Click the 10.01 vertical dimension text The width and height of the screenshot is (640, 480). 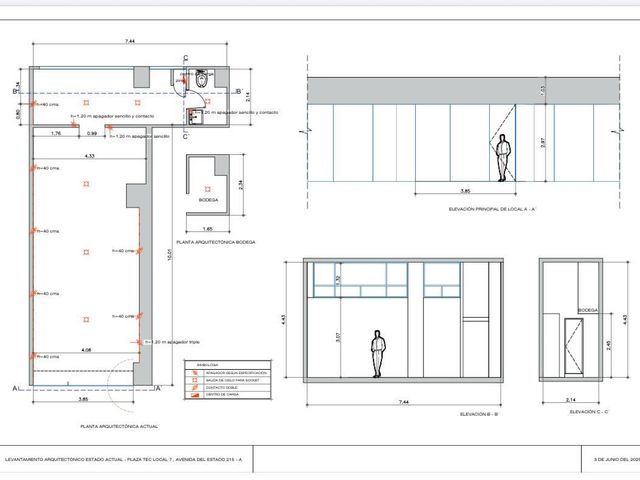(170, 254)
